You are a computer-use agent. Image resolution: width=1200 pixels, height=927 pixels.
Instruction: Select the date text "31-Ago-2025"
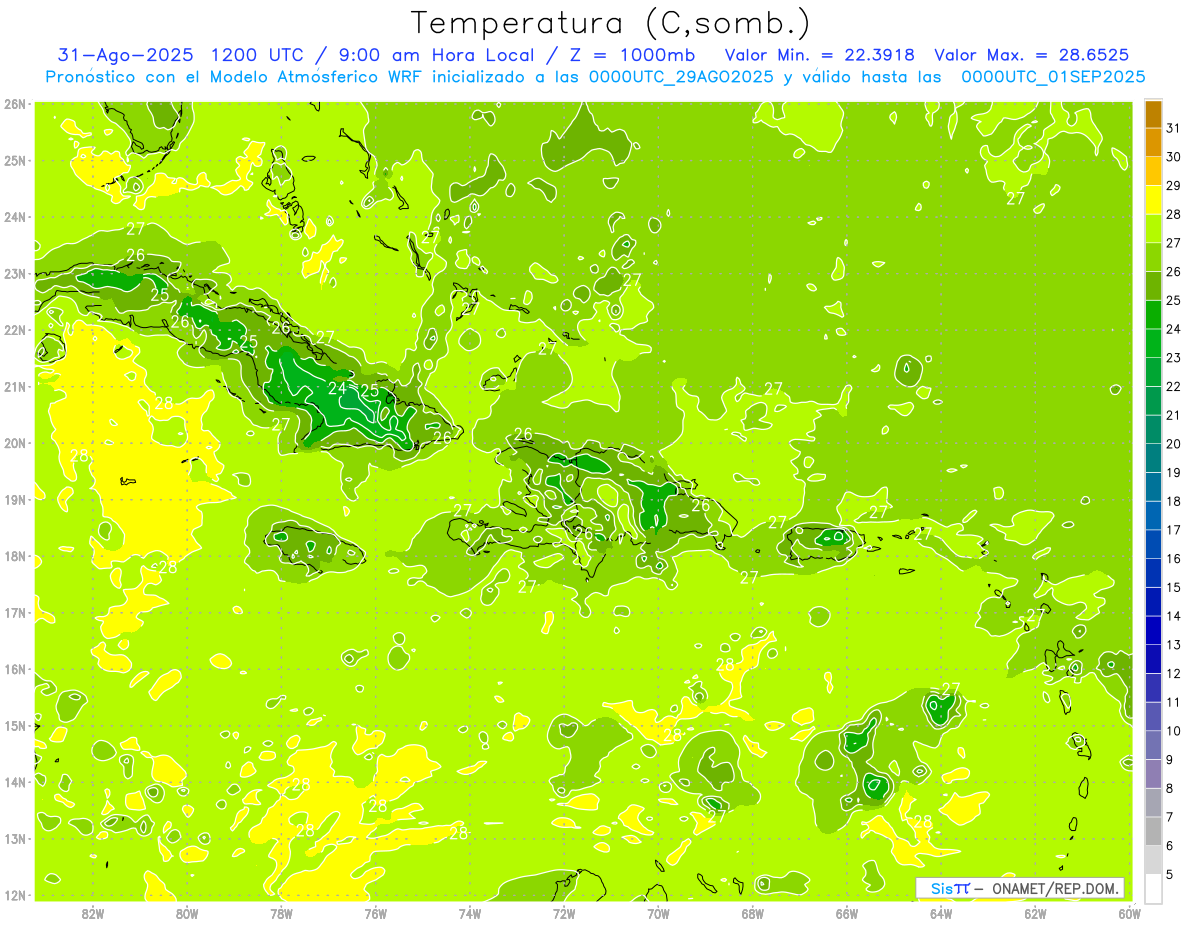(x=124, y=55)
